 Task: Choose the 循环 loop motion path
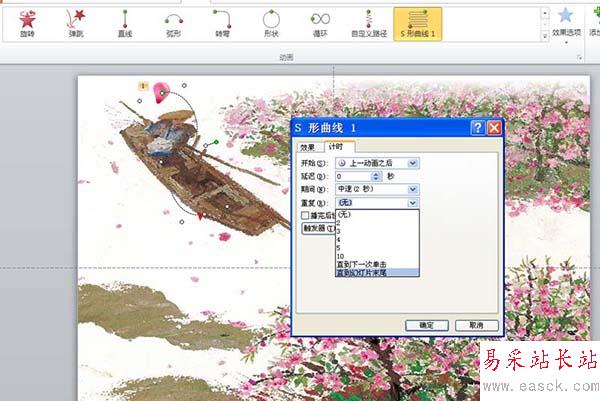320,24
